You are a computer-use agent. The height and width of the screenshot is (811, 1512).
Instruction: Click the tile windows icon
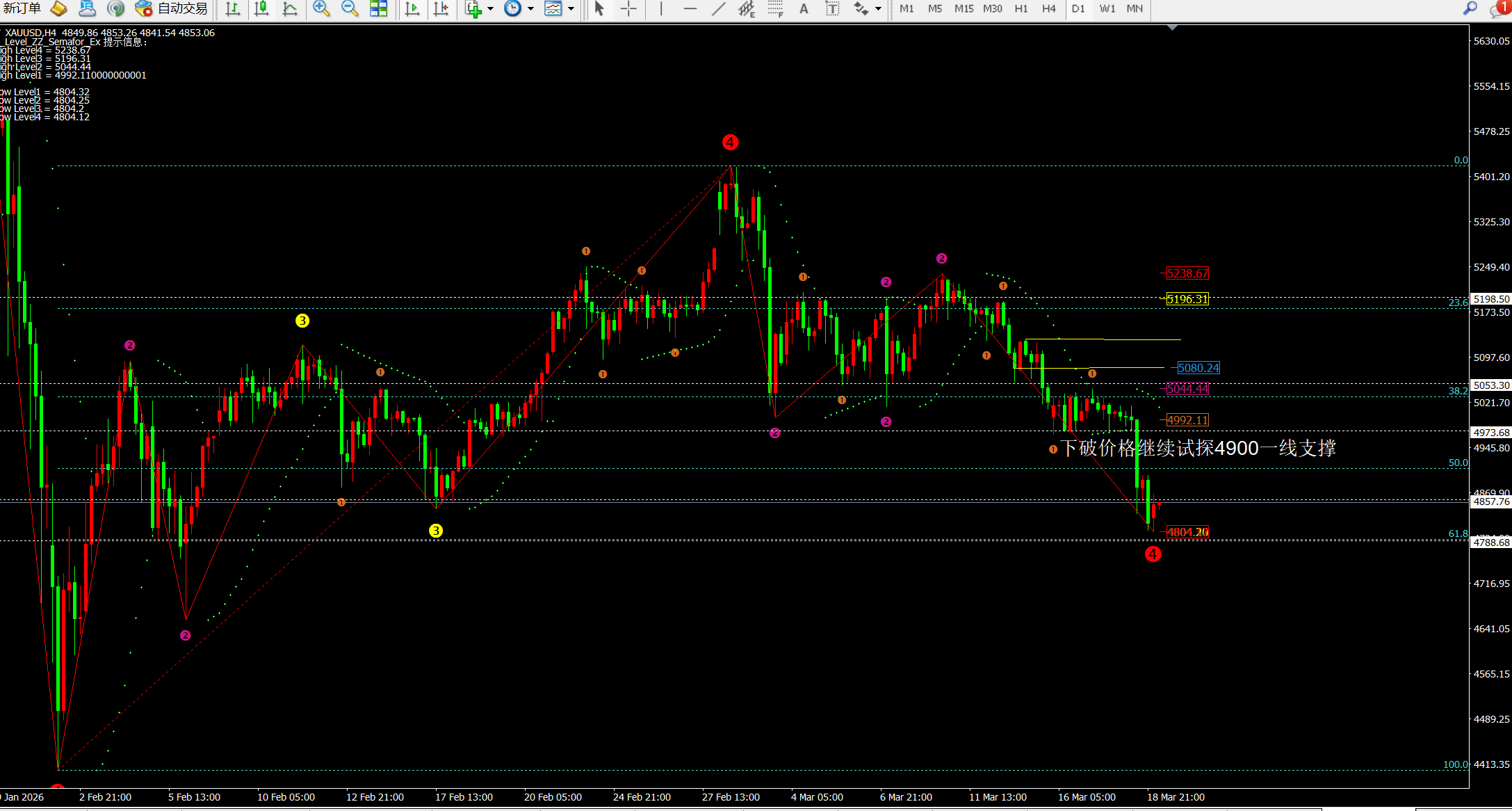(x=378, y=8)
